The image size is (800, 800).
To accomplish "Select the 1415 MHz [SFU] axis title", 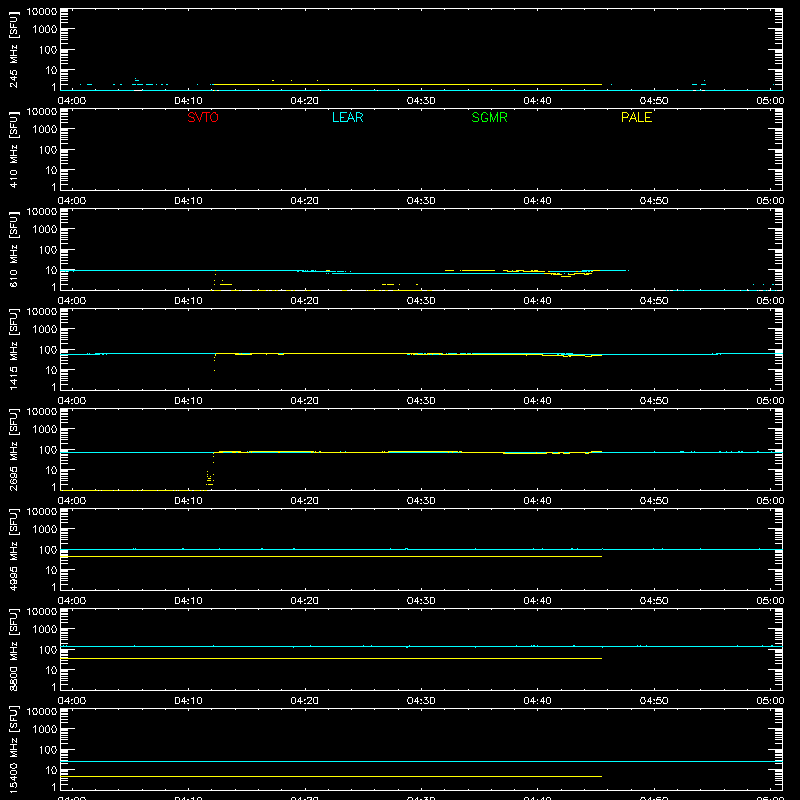I will [x=14, y=349].
